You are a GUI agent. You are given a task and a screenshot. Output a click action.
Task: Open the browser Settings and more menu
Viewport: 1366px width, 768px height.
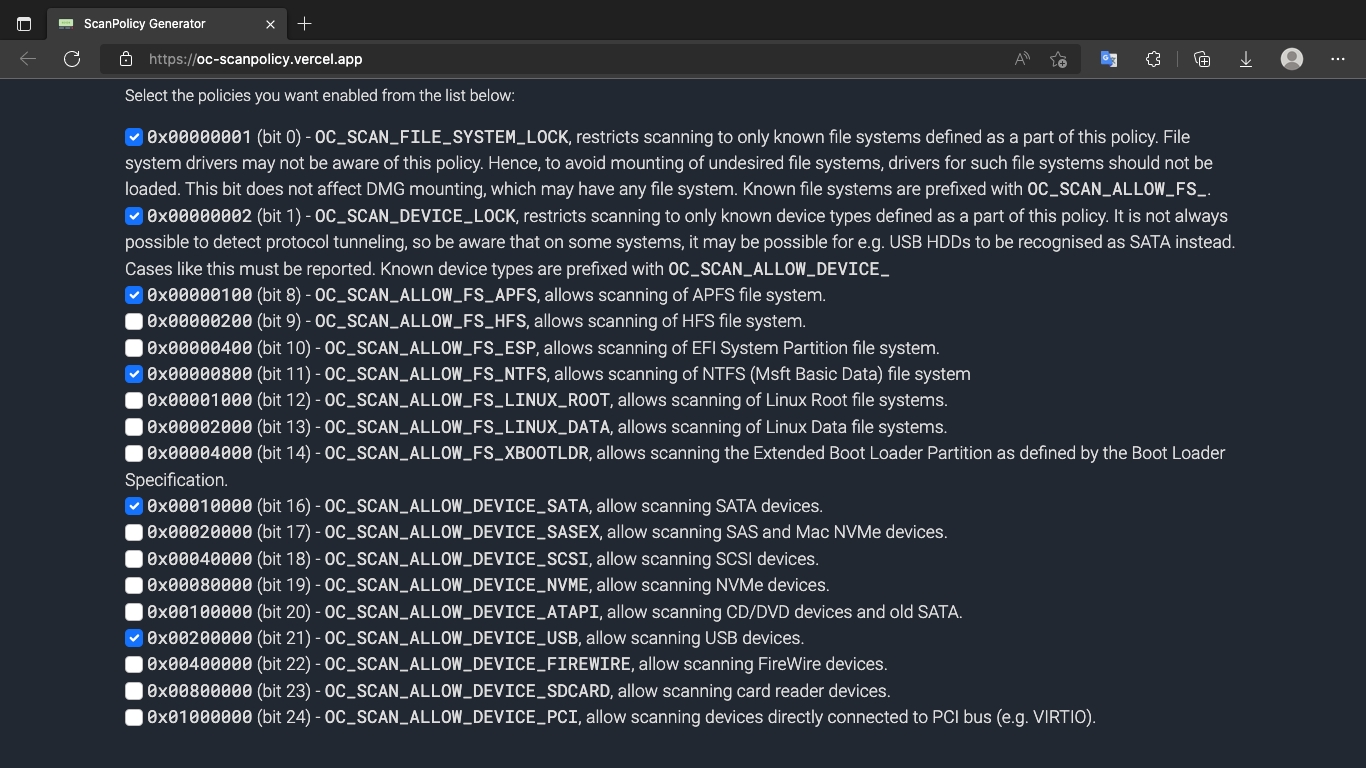1338,59
